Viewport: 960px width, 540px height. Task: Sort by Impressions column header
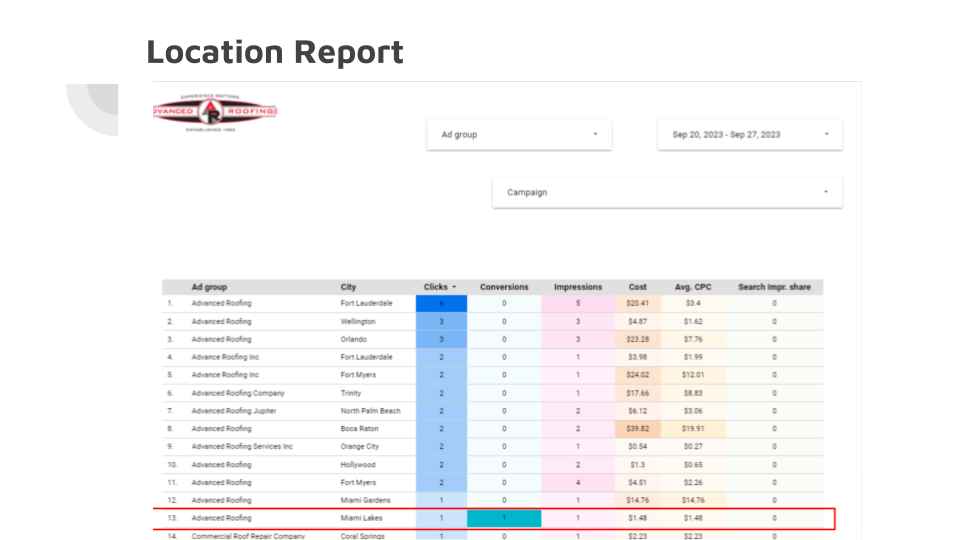click(578, 287)
